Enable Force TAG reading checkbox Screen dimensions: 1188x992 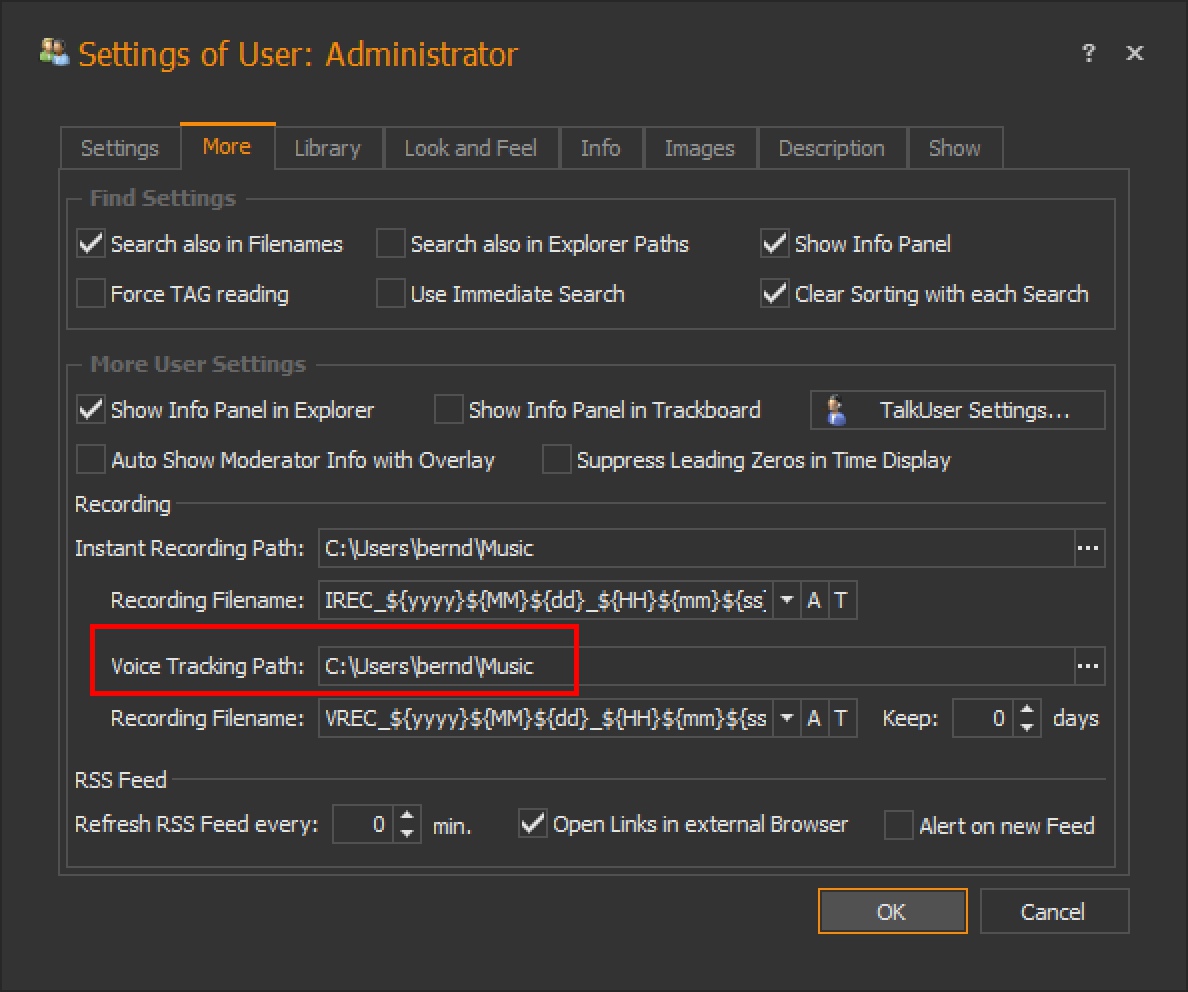[x=91, y=294]
